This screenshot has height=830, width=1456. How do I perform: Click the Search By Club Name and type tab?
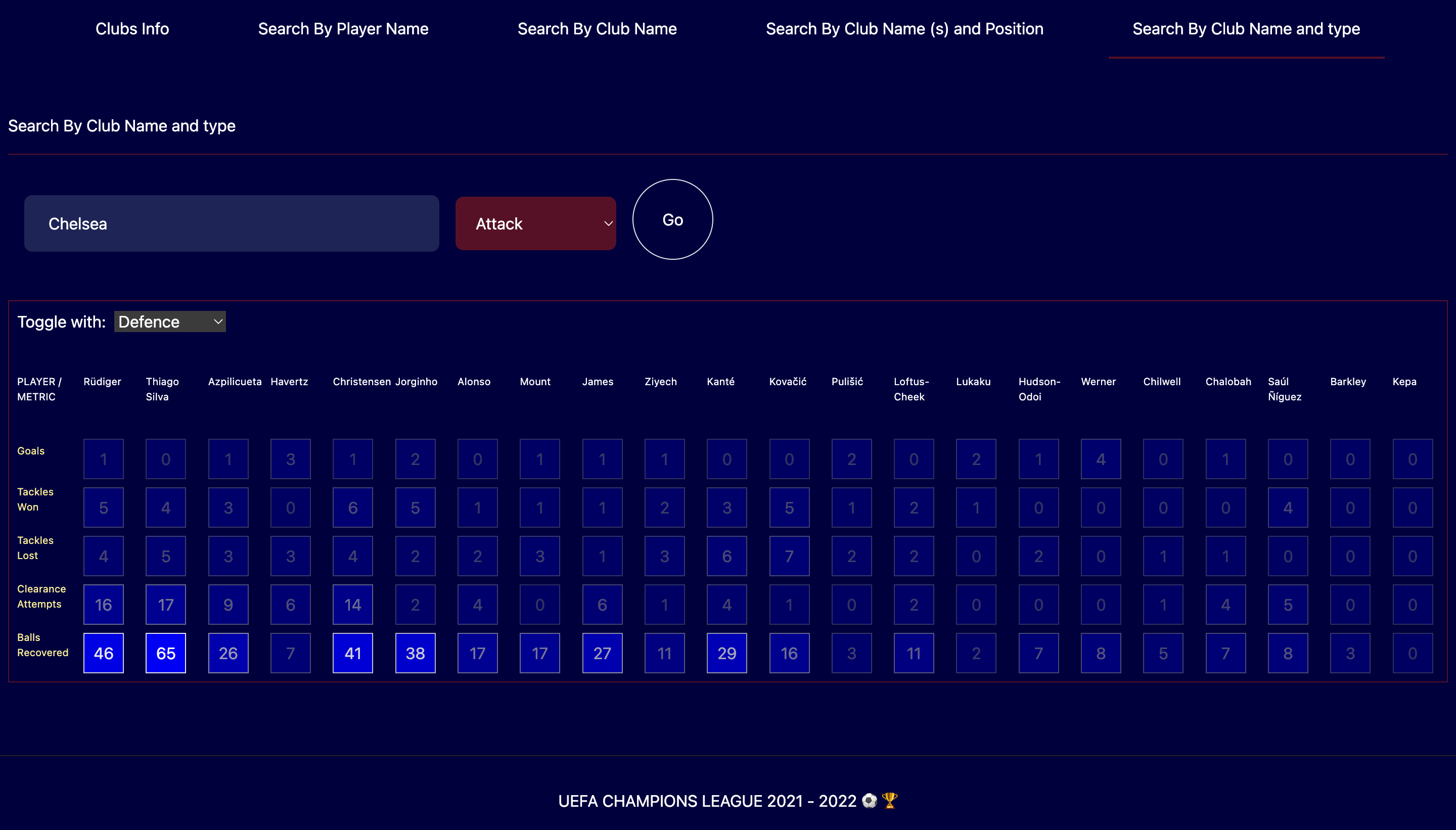(x=1246, y=29)
